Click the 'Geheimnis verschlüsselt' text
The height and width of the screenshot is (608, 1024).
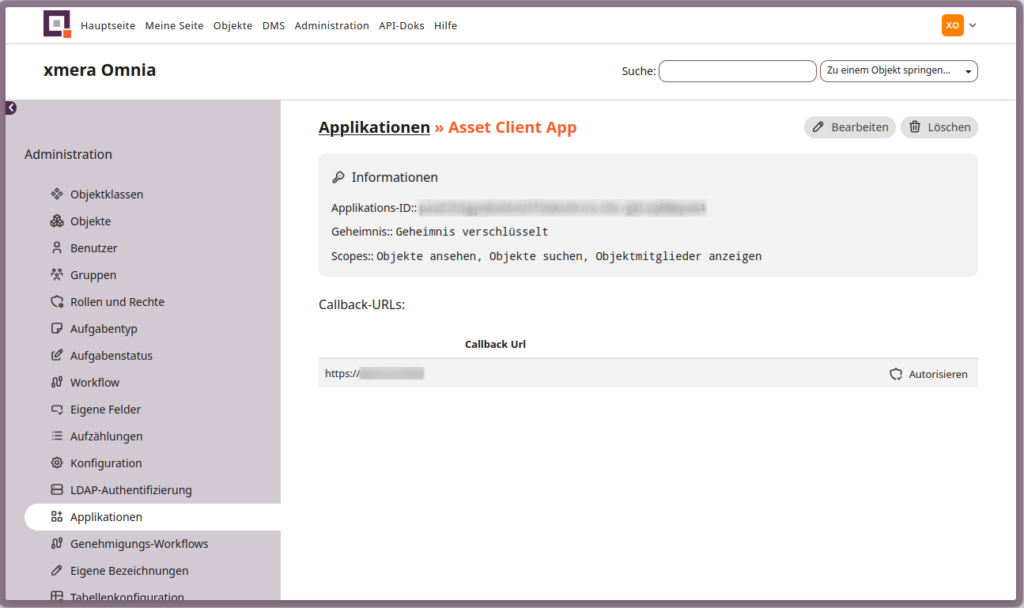(x=472, y=232)
